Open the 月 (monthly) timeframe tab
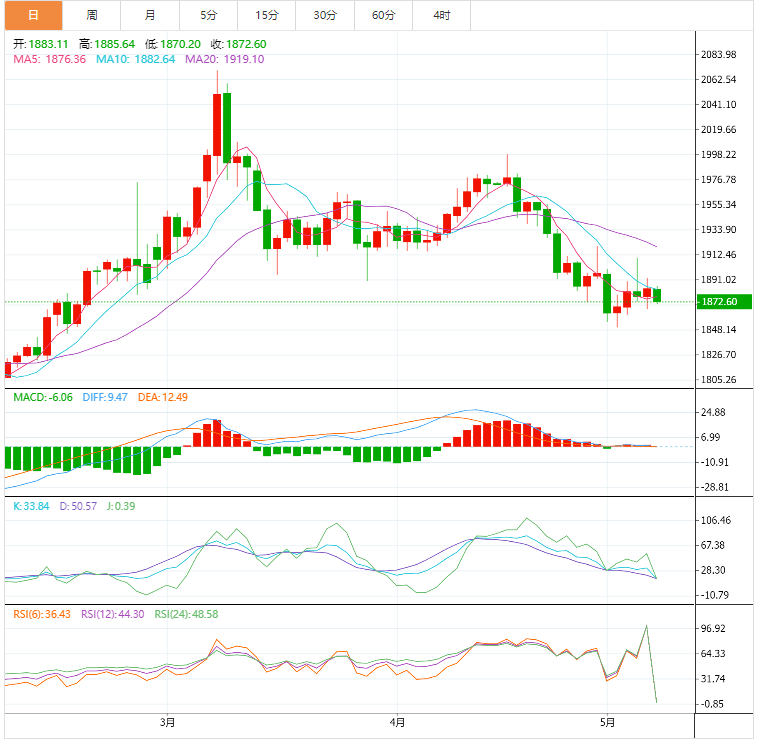762x747 pixels. click(x=150, y=15)
